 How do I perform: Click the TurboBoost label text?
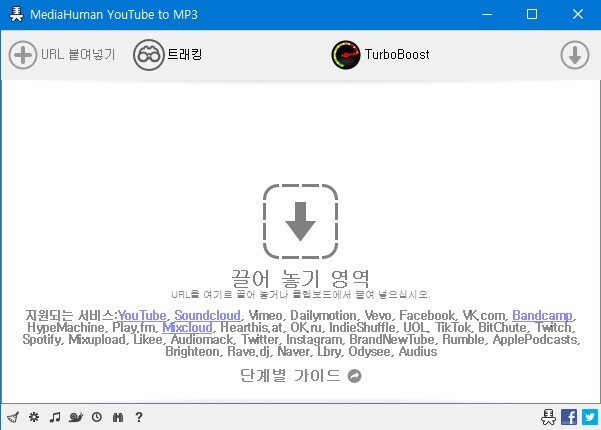[397, 54]
